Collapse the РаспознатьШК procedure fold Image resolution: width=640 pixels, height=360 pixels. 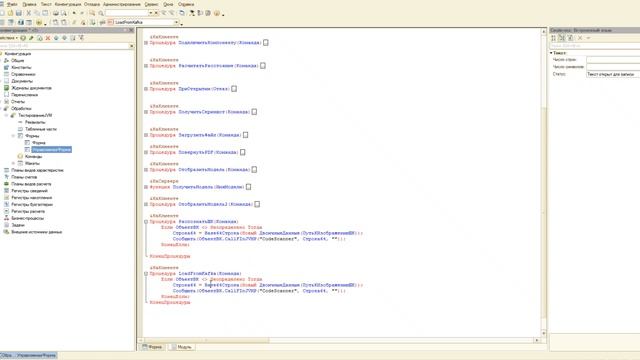click(146, 222)
